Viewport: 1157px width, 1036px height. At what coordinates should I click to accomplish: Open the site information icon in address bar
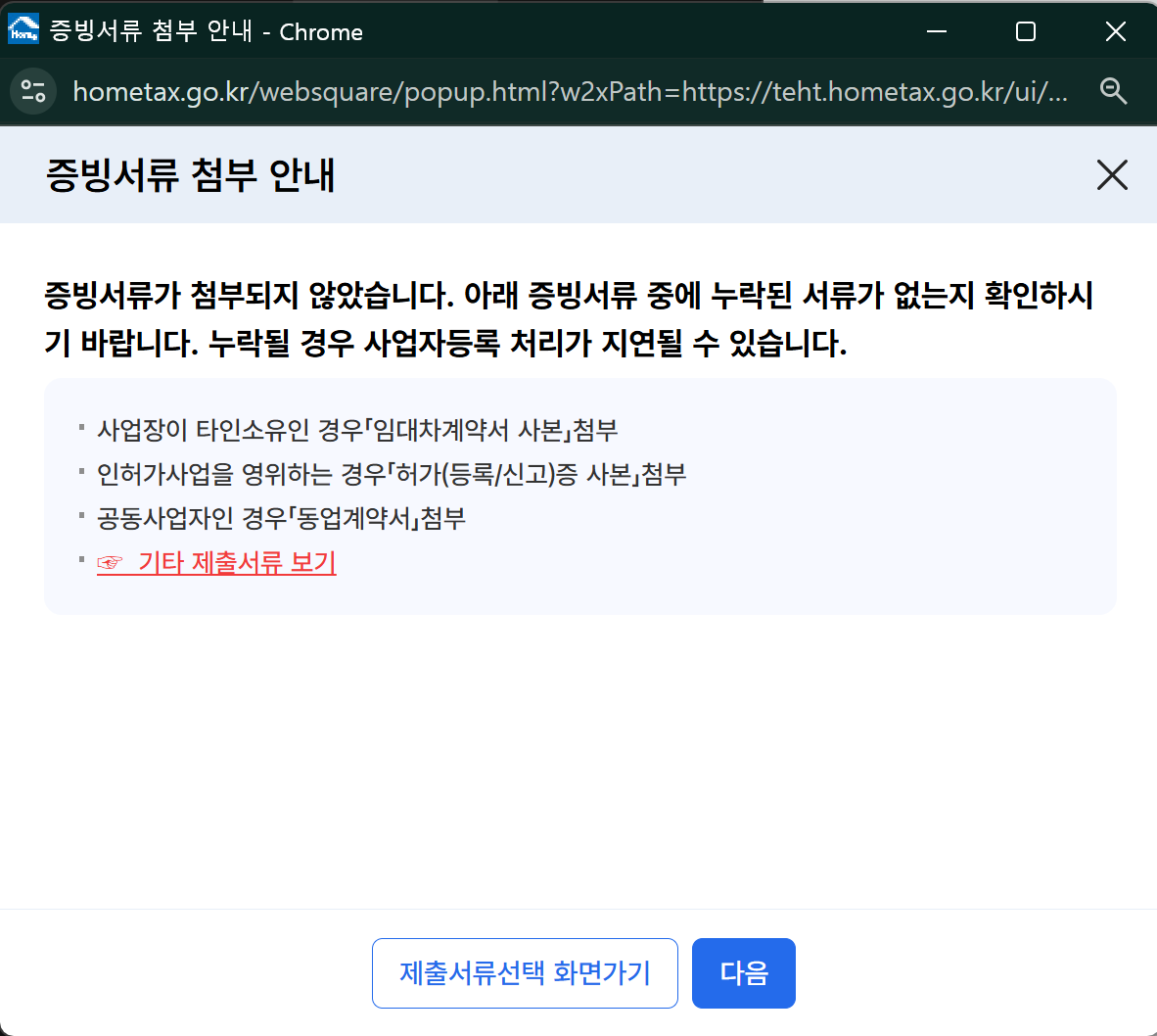(32, 90)
